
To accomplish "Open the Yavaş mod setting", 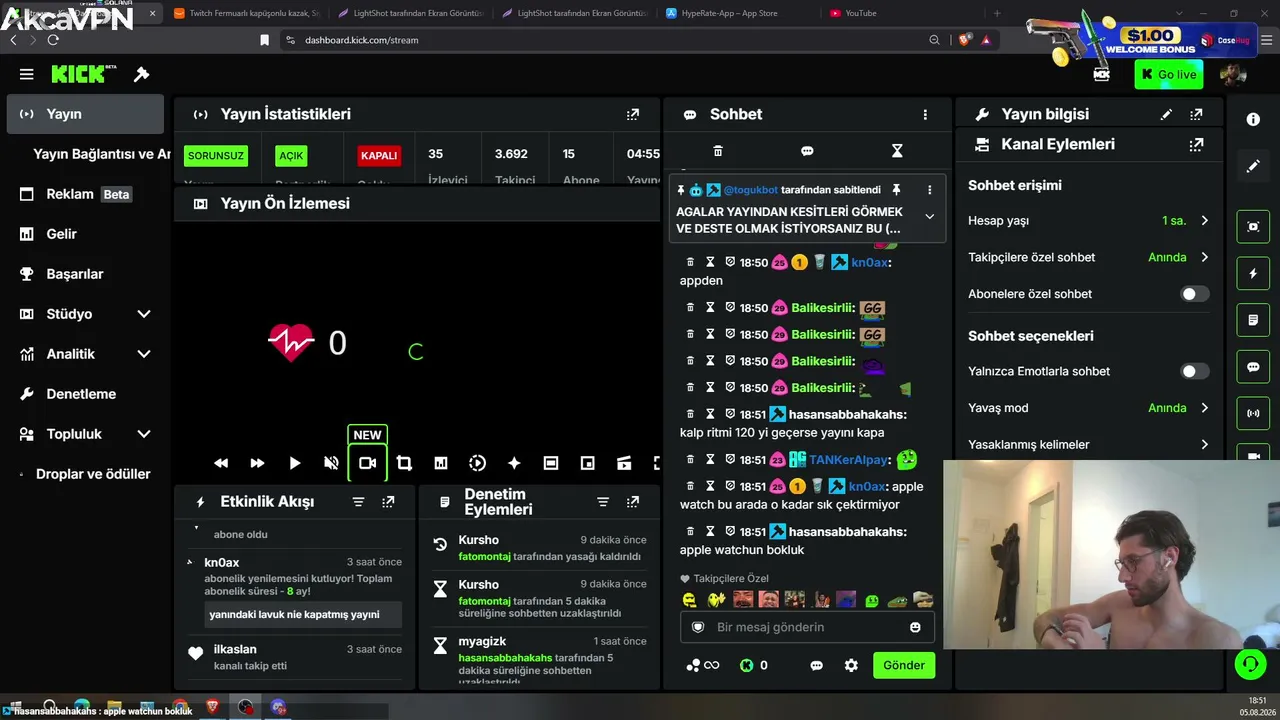I will point(1089,408).
